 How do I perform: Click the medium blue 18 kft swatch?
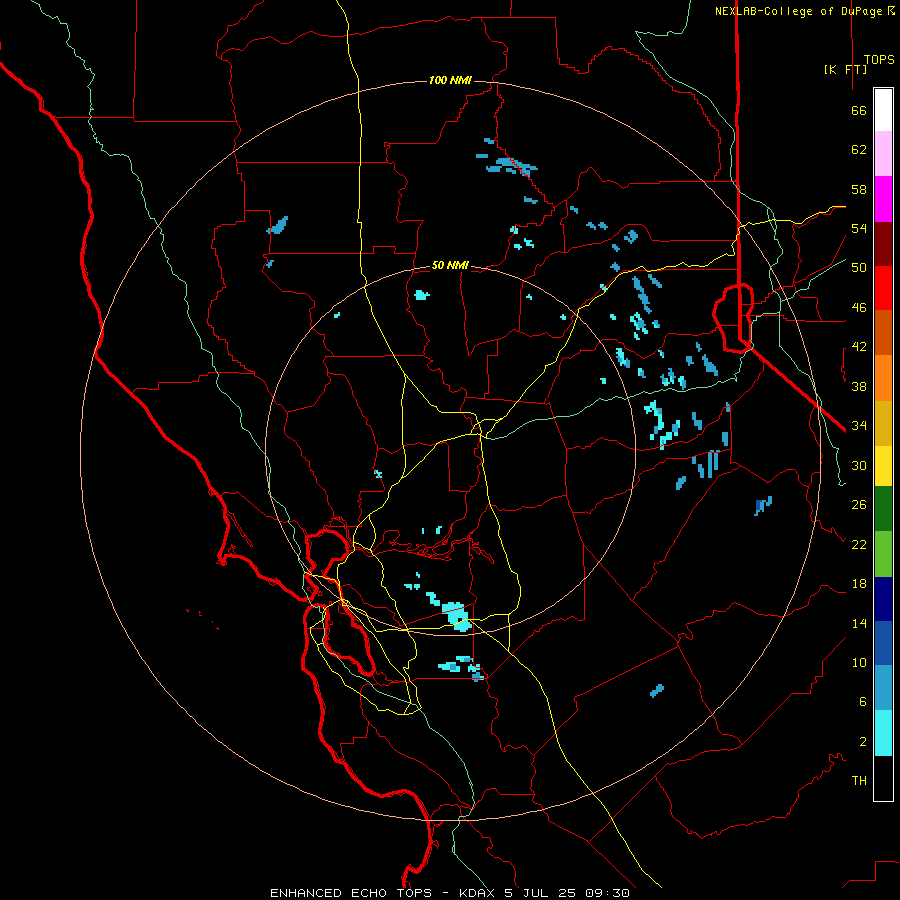(883, 643)
